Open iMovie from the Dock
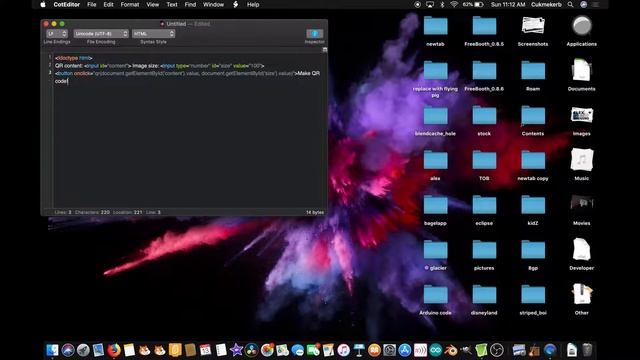Image resolution: width=640 pixels, height=360 pixels. click(x=236, y=350)
